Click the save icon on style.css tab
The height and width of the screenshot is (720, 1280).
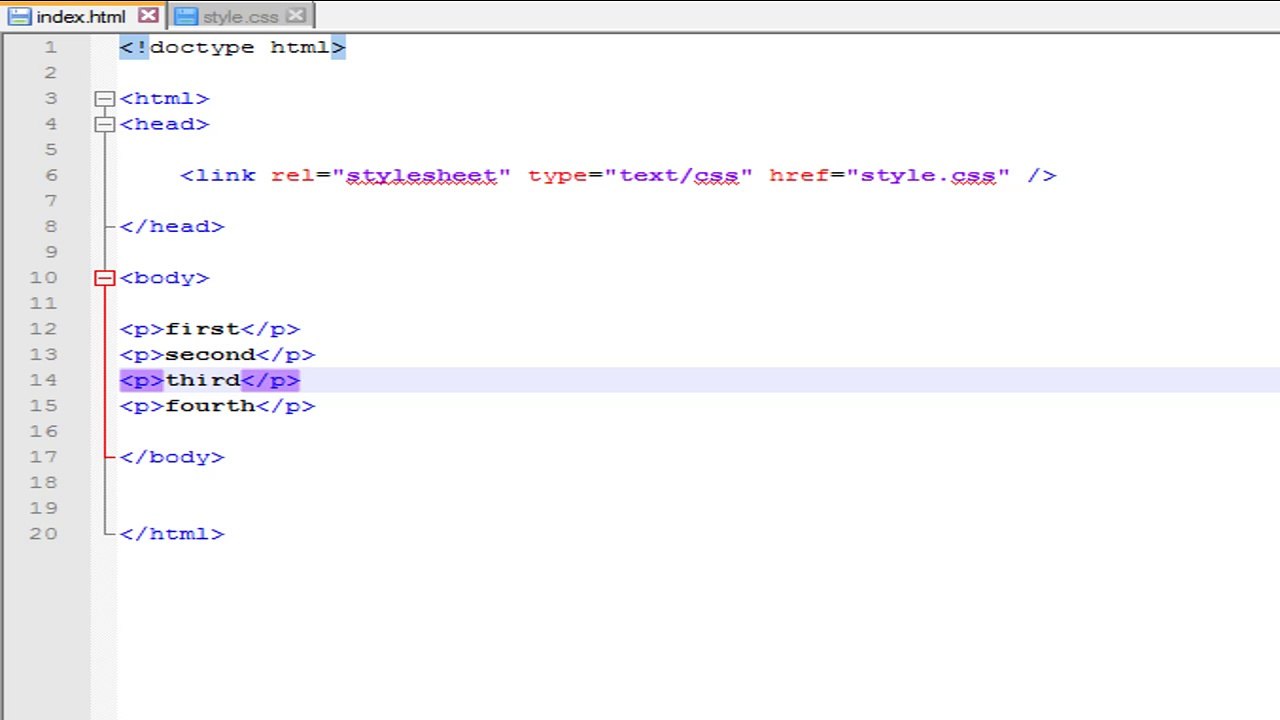(185, 16)
